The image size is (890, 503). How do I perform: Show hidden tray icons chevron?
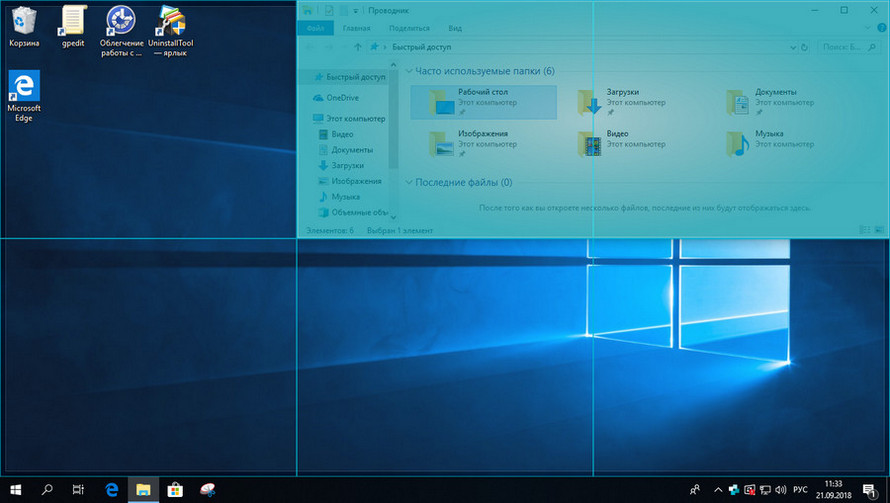(717, 490)
